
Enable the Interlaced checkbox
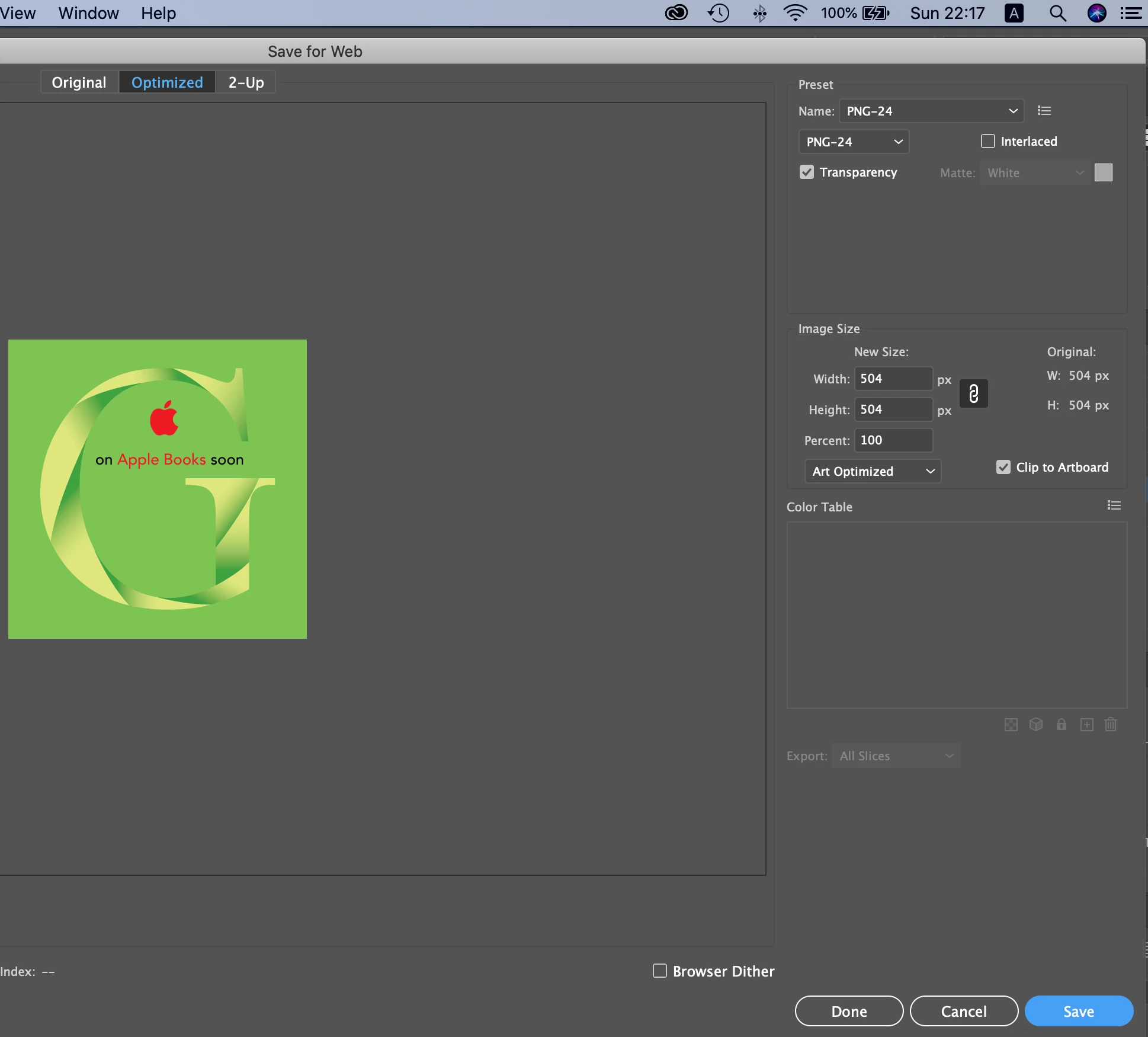pos(987,141)
